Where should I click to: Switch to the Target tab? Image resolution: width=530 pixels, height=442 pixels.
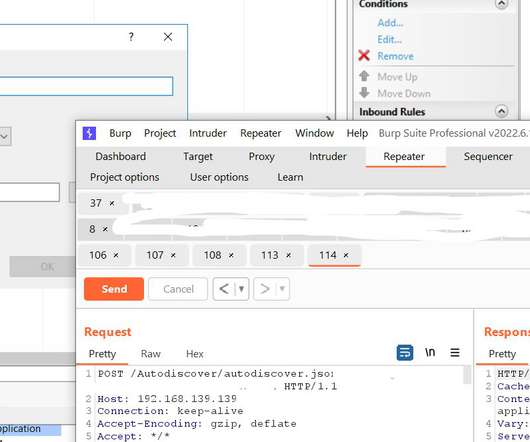[198, 156]
